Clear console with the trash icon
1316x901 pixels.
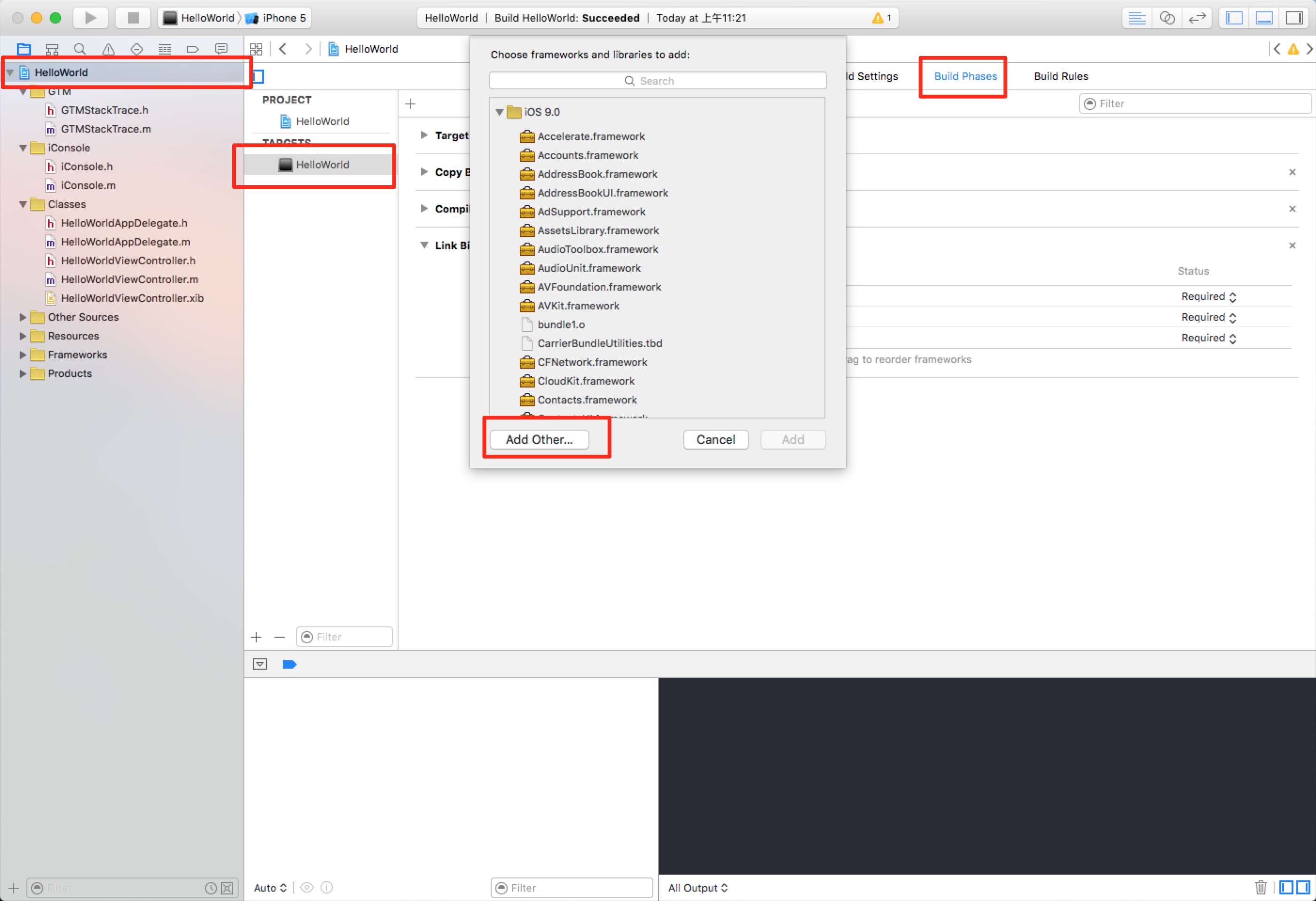coord(1261,887)
